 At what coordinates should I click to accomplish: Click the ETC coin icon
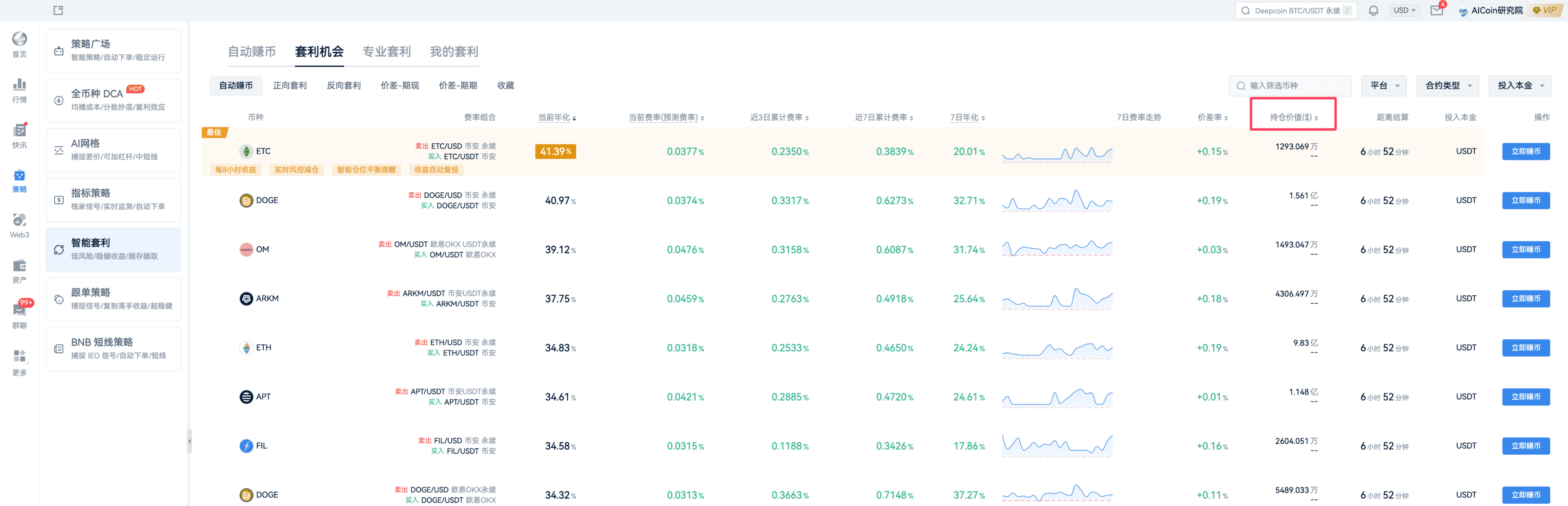[246, 151]
